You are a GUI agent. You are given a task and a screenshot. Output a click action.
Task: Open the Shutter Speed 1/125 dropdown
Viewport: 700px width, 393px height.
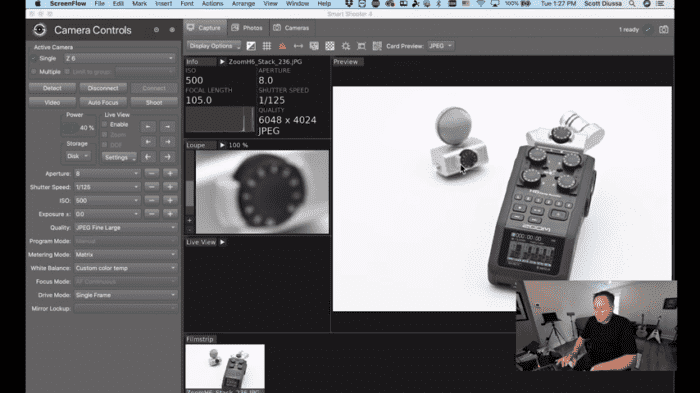click(107, 187)
